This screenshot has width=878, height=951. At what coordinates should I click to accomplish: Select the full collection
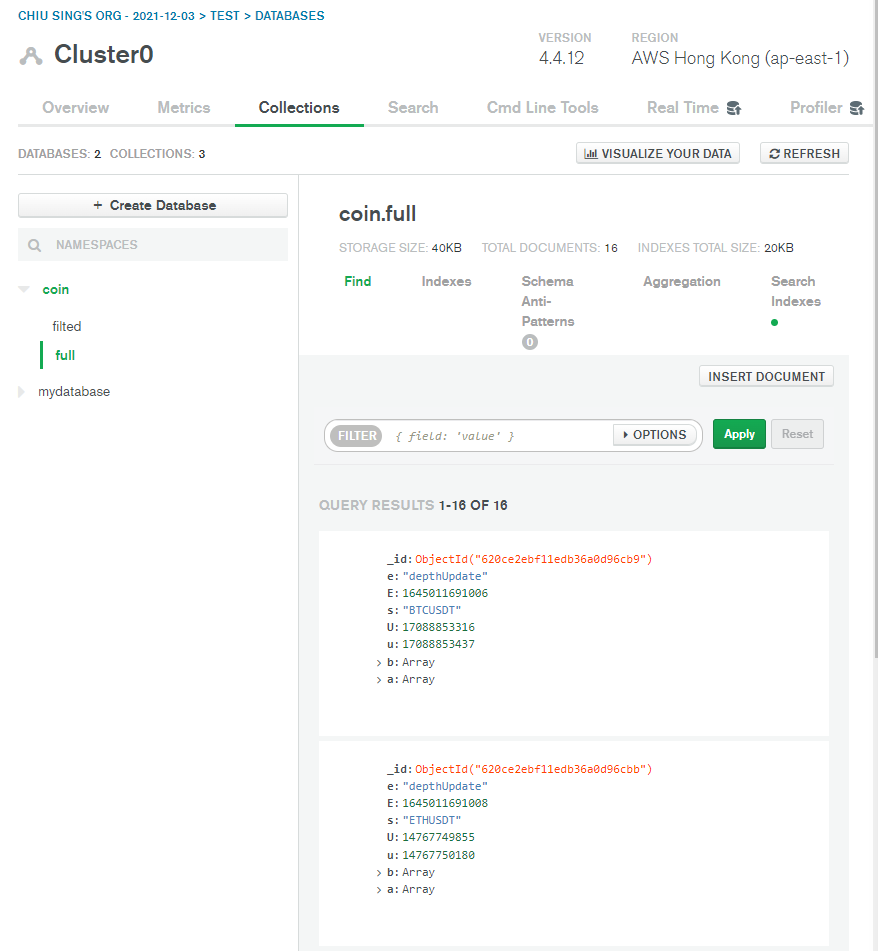pos(65,355)
